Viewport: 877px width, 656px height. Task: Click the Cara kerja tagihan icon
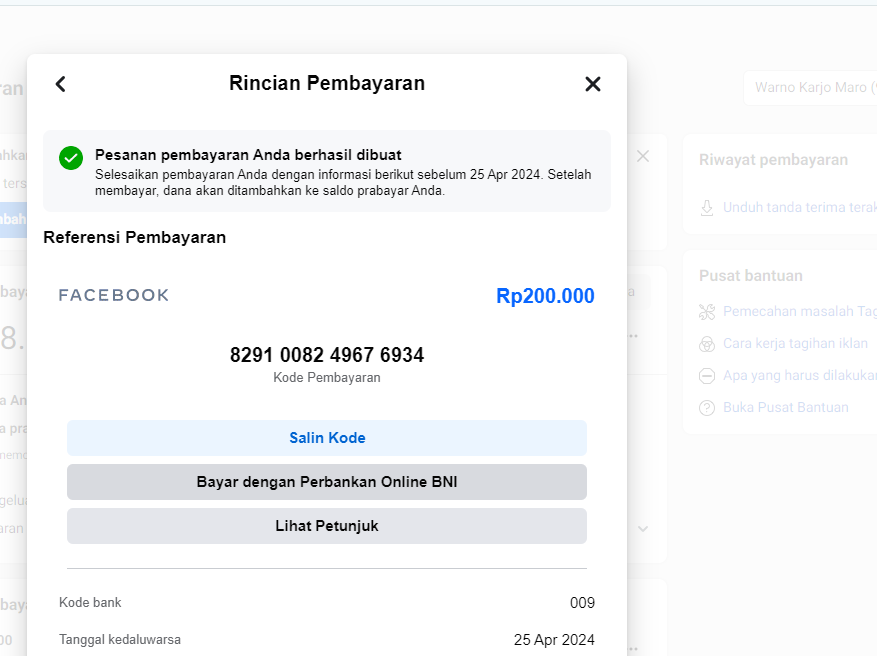point(707,344)
